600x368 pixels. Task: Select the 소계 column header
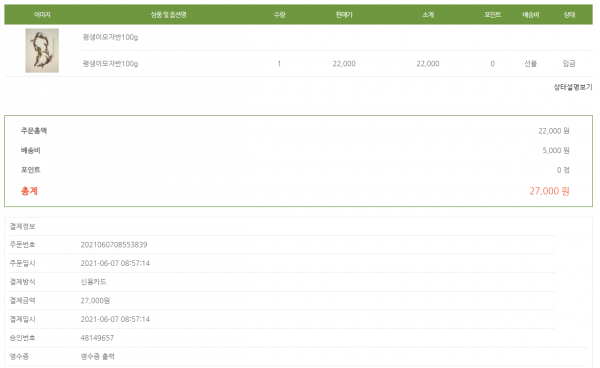coord(428,15)
